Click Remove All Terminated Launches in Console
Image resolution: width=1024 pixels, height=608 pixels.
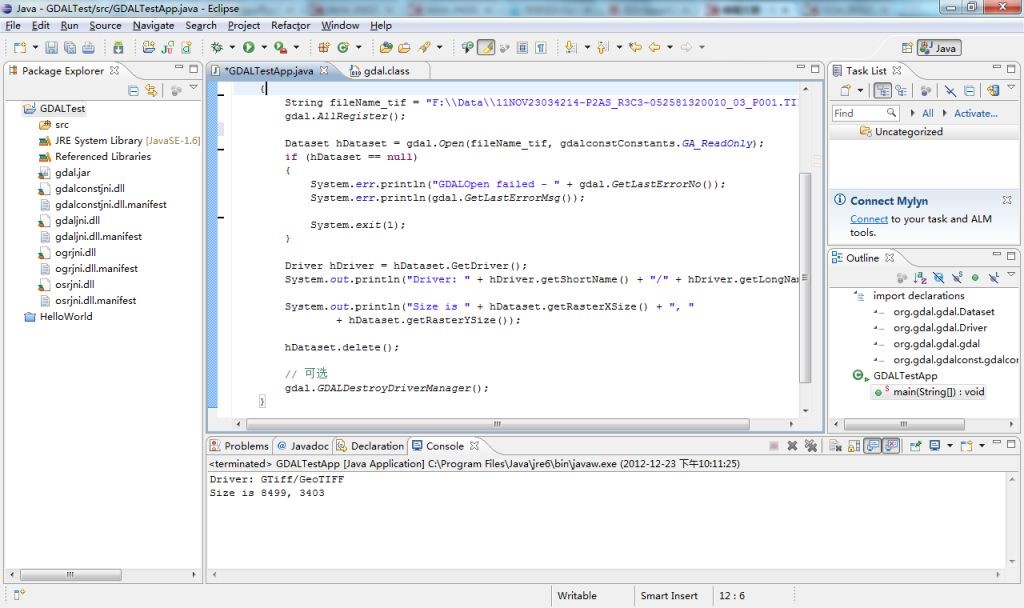click(810, 446)
